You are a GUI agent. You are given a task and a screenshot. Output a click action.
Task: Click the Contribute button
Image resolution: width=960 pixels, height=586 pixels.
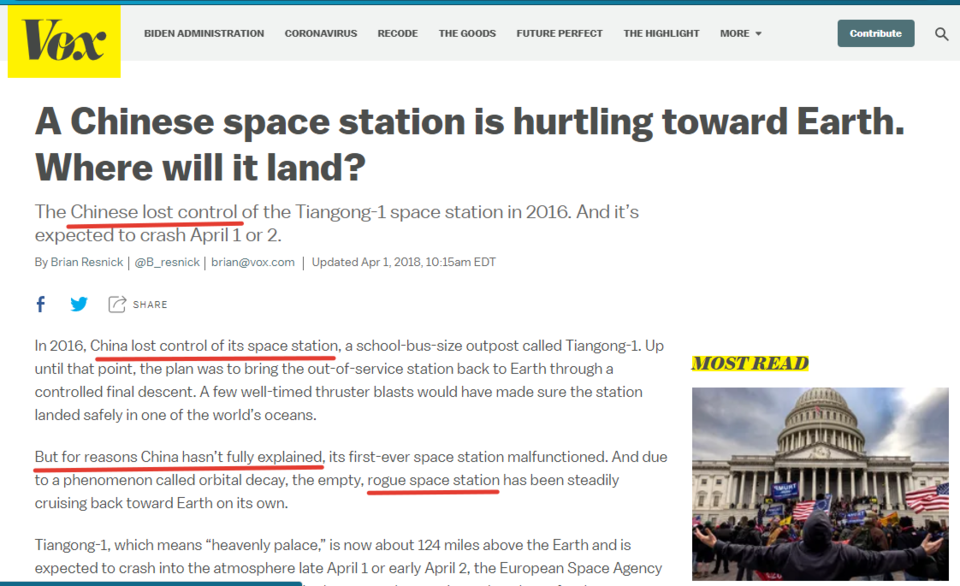click(875, 33)
